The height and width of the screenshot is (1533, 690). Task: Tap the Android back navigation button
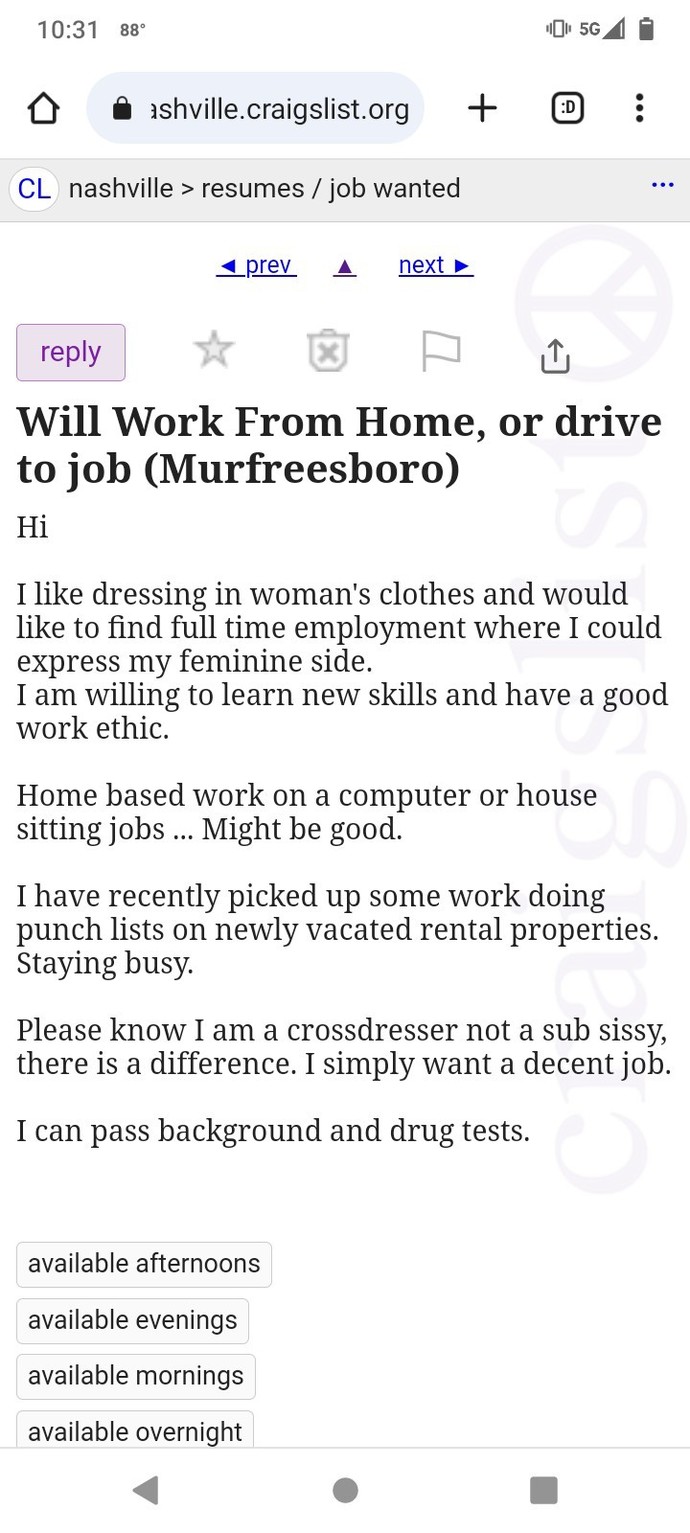pos(146,1490)
